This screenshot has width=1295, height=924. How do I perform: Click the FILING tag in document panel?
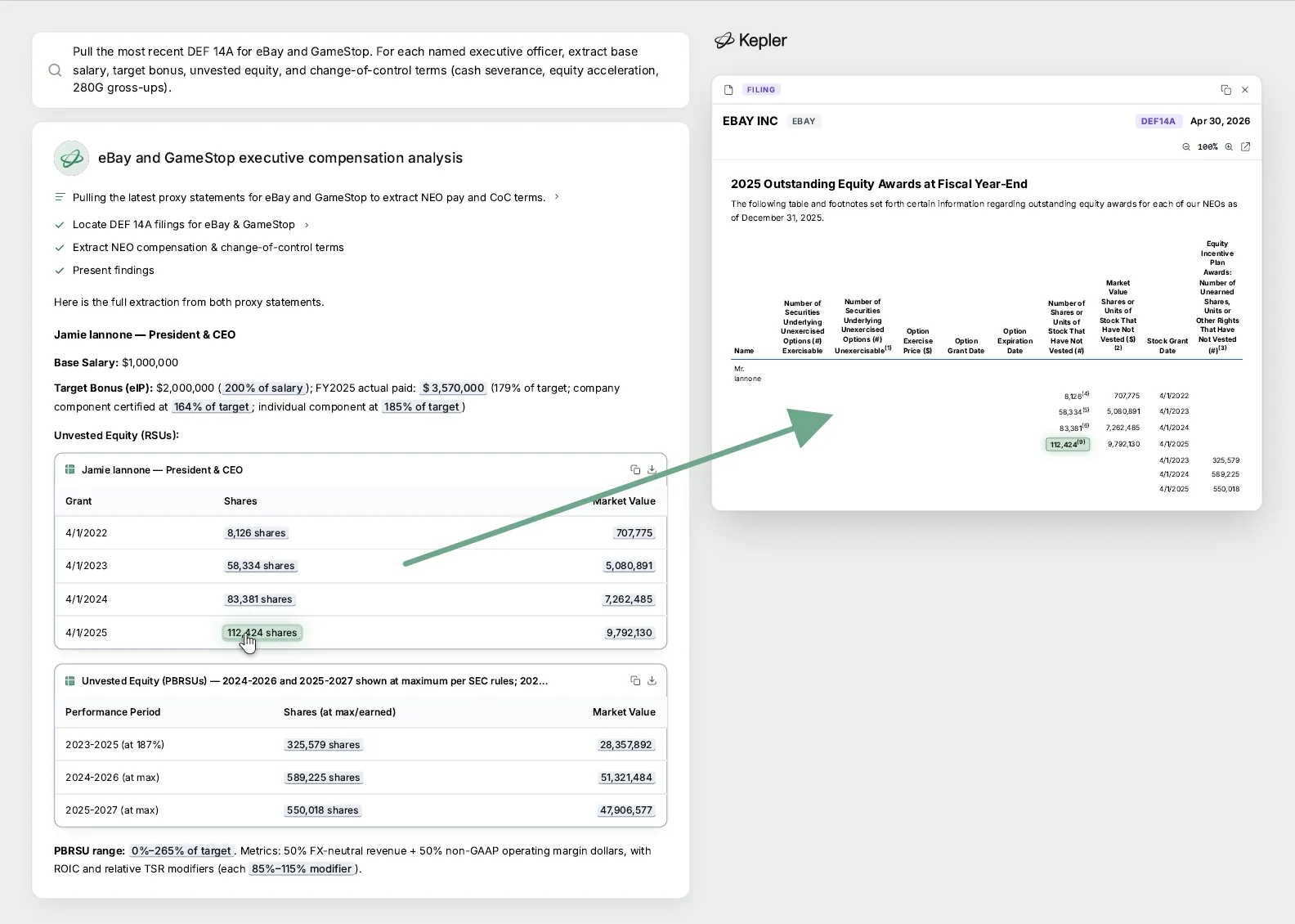coord(760,90)
